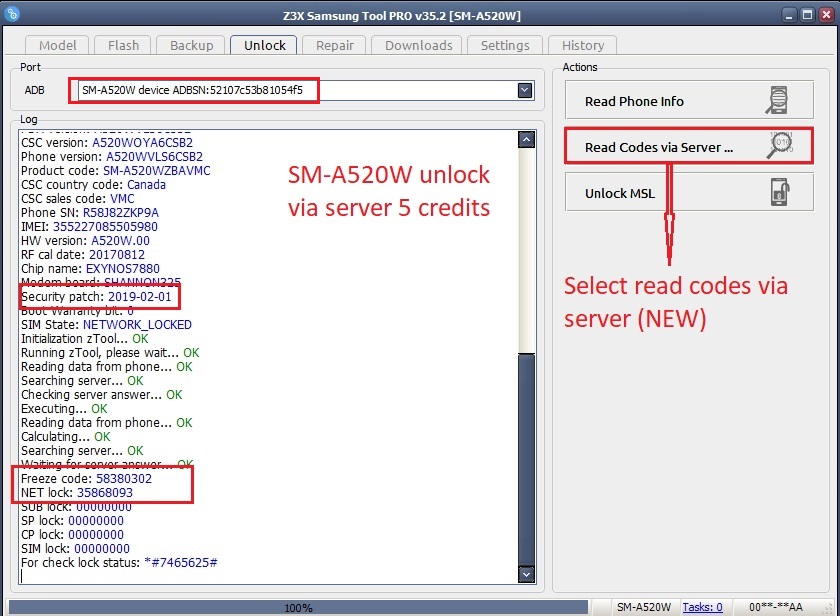Switch to the Settings tab
840x616 pixels.
click(x=505, y=45)
